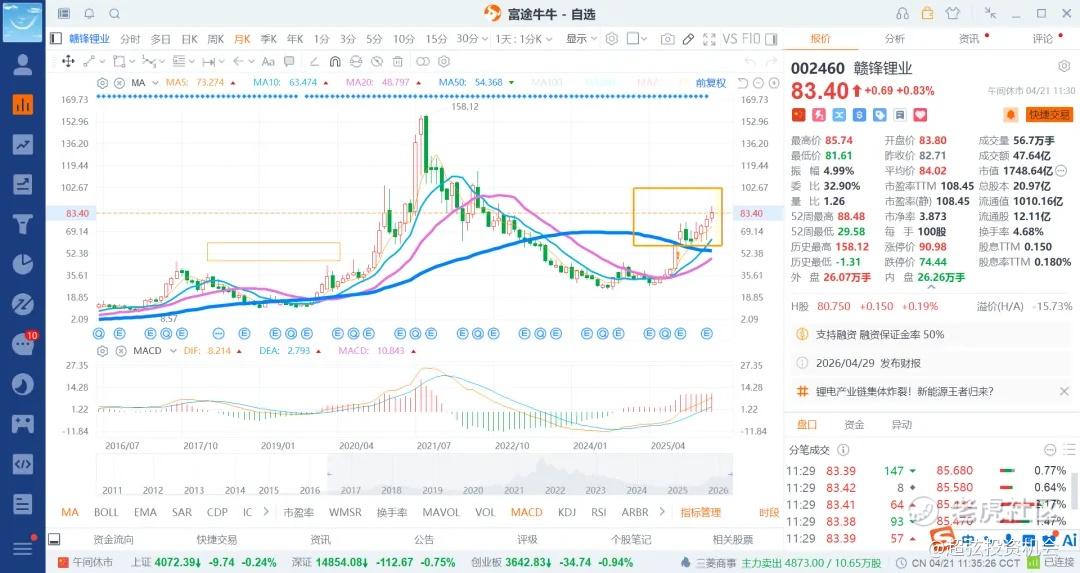This screenshot has width=1080, height=573.
Task: Open the 1天:1分K dropdown
Action: tap(523, 39)
